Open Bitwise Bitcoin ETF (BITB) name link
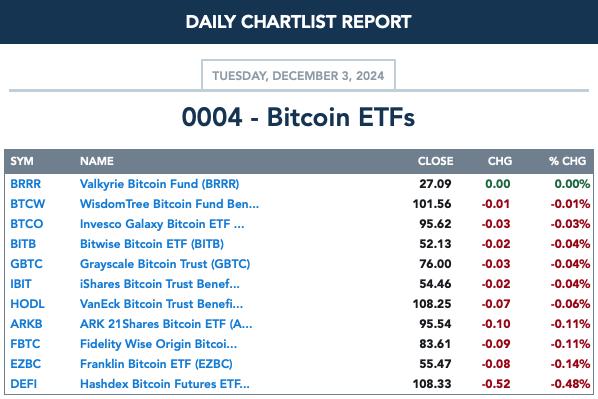The height and width of the screenshot is (399, 598). [x=152, y=244]
